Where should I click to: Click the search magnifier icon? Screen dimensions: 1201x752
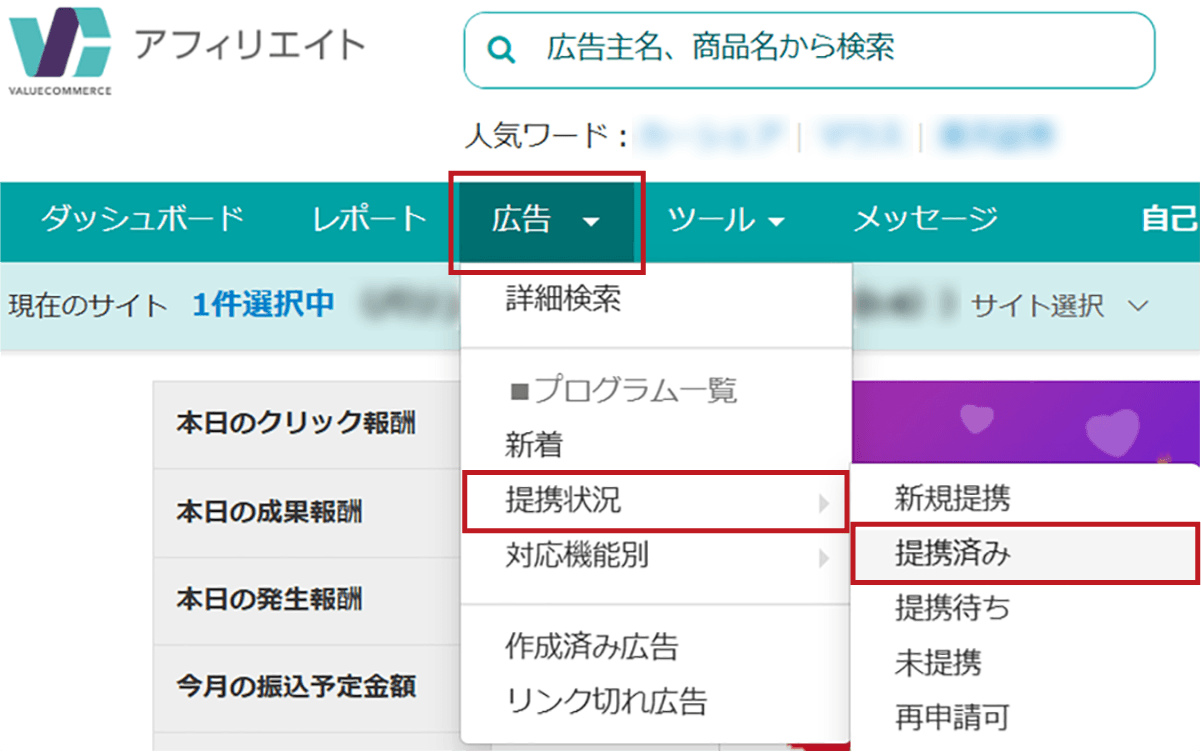(502, 48)
